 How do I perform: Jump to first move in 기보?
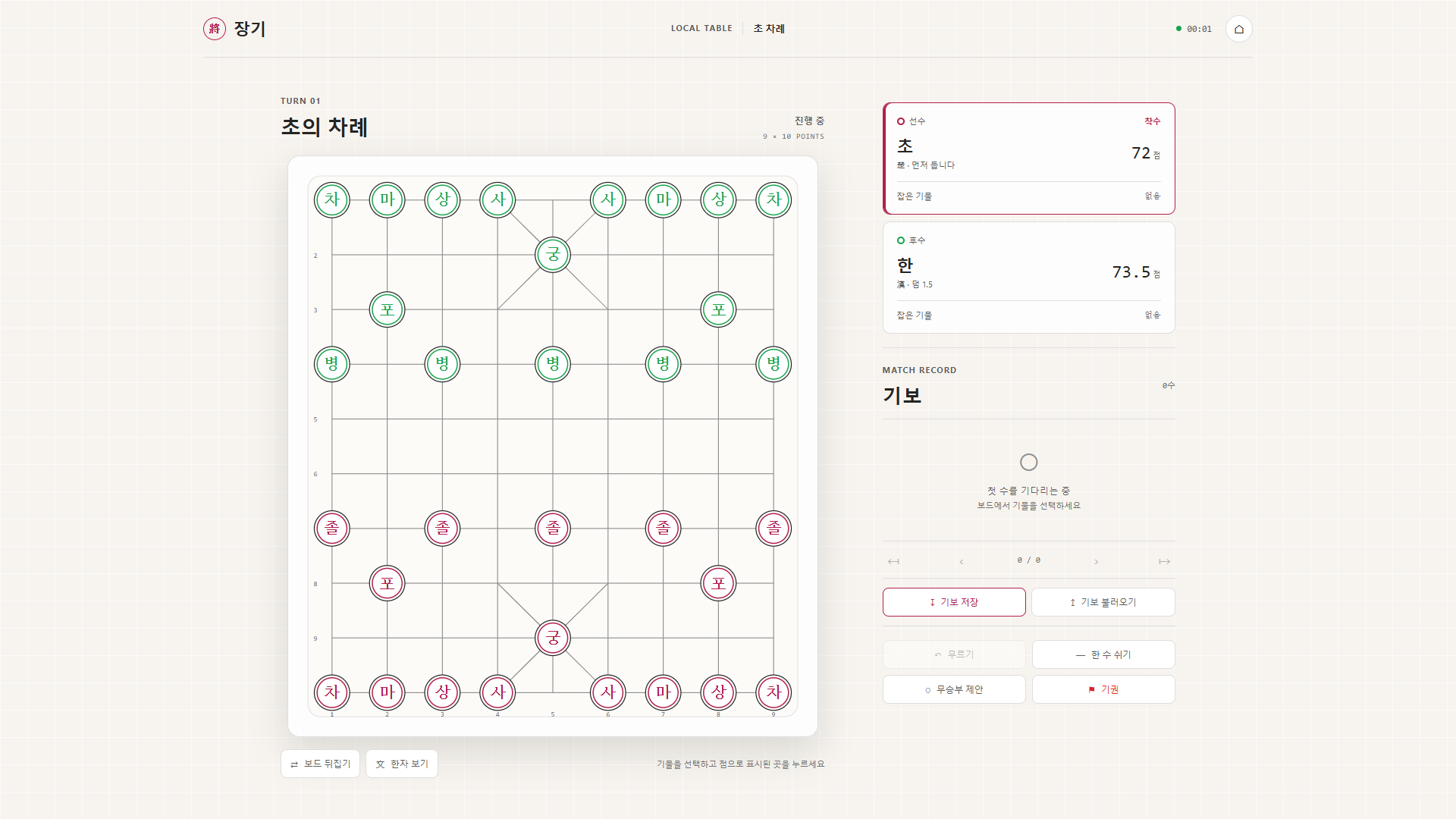coord(893,561)
